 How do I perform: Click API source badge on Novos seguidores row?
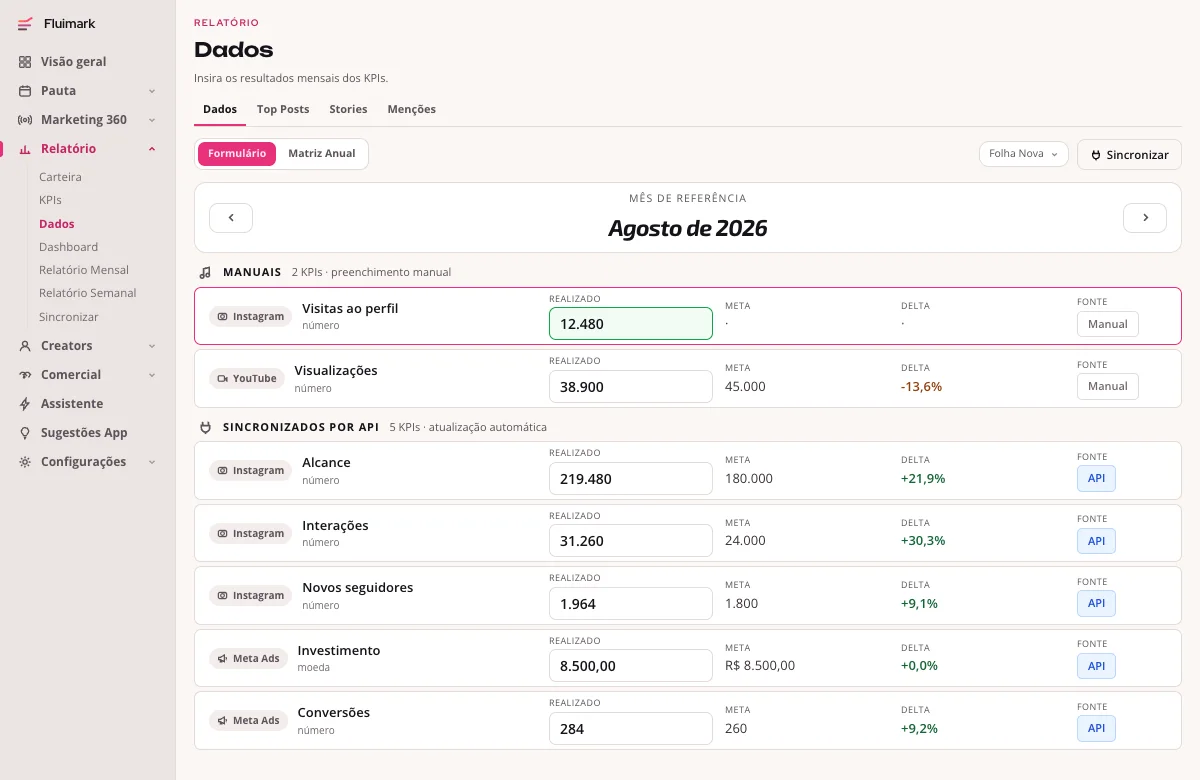(1096, 603)
